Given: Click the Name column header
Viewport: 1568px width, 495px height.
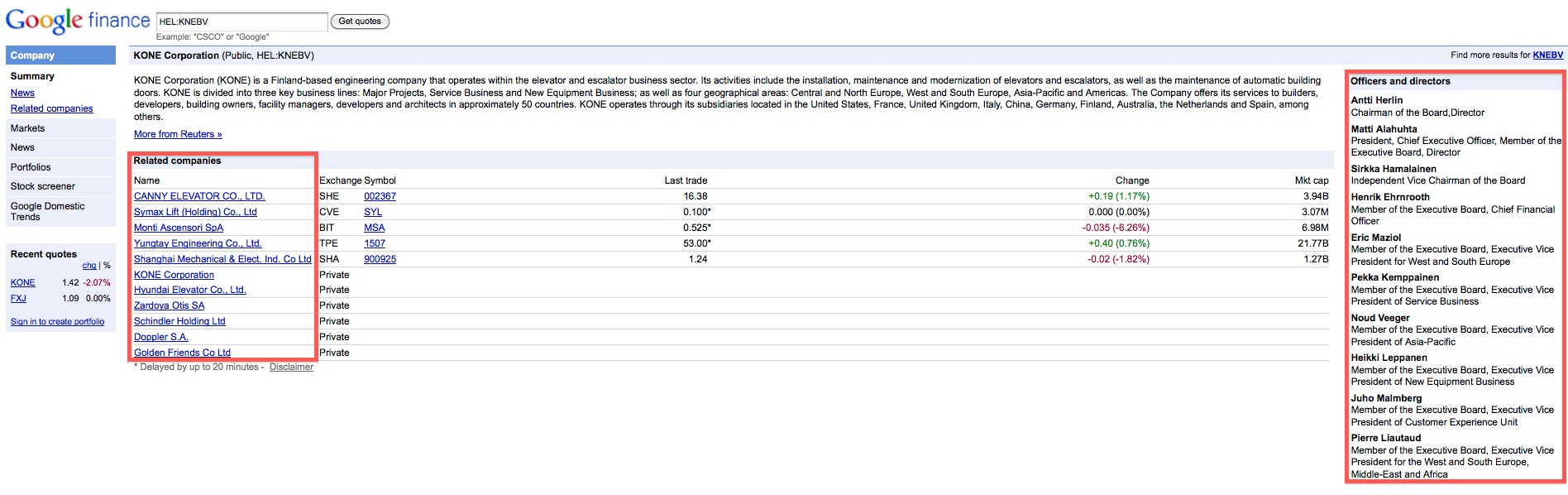Looking at the screenshot, I should pos(146,180).
